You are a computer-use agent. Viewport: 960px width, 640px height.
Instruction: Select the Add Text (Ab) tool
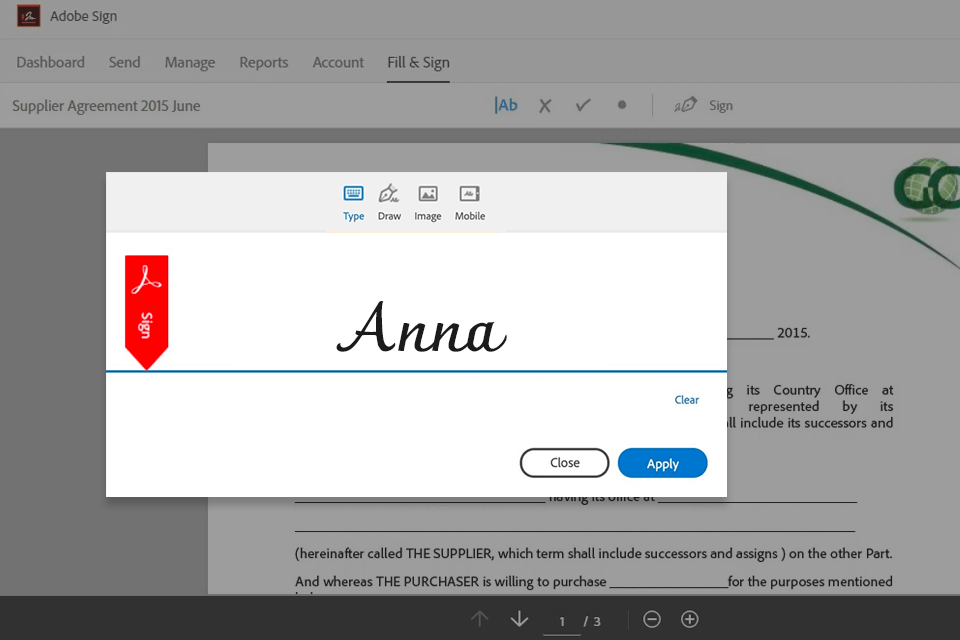(x=506, y=105)
